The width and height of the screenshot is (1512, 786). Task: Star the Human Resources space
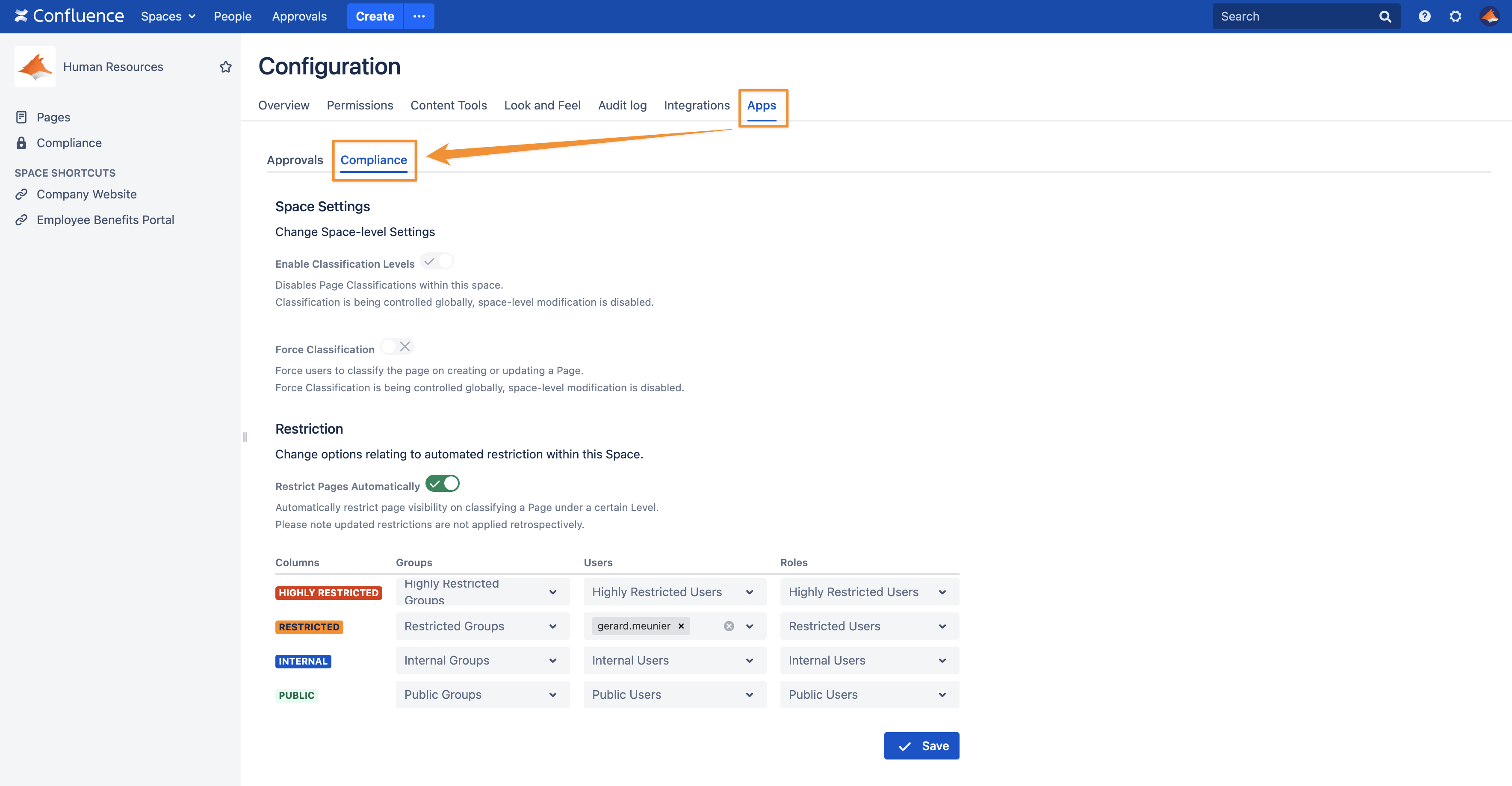coord(225,67)
